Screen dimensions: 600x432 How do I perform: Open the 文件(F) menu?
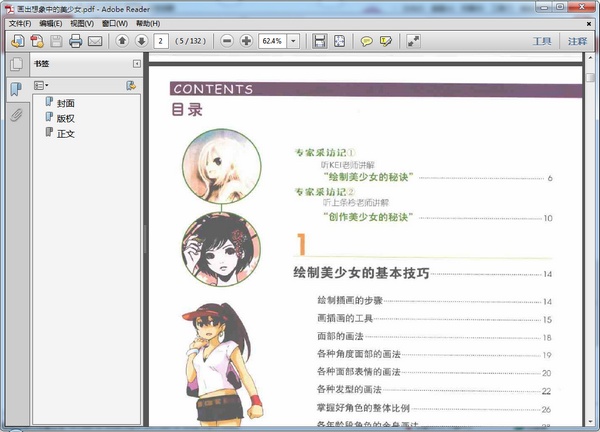pyautogui.click(x=20, y=23)
